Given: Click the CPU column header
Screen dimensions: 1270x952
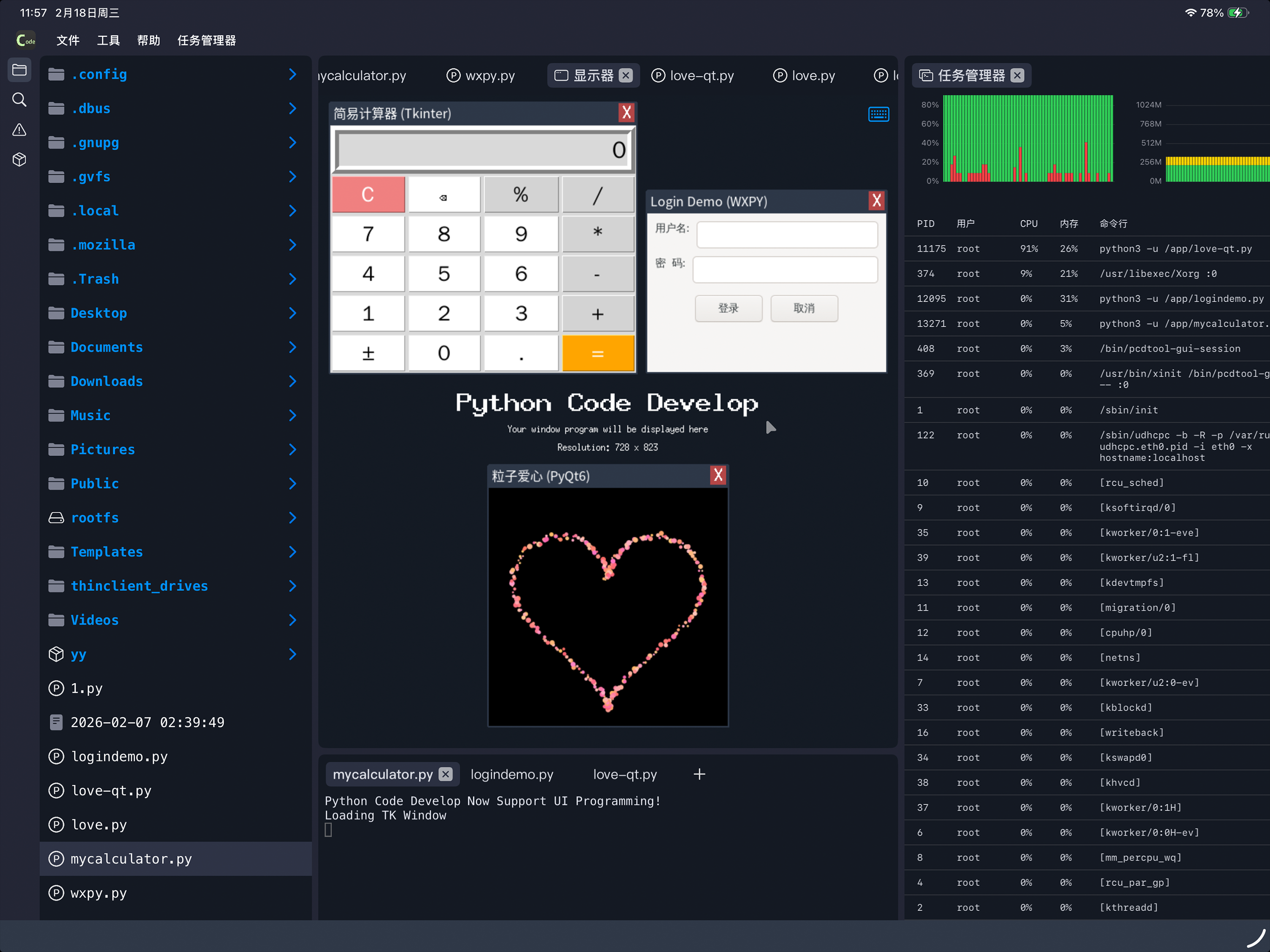Looking at the screenshot, I should click(x=1028, y=224).
